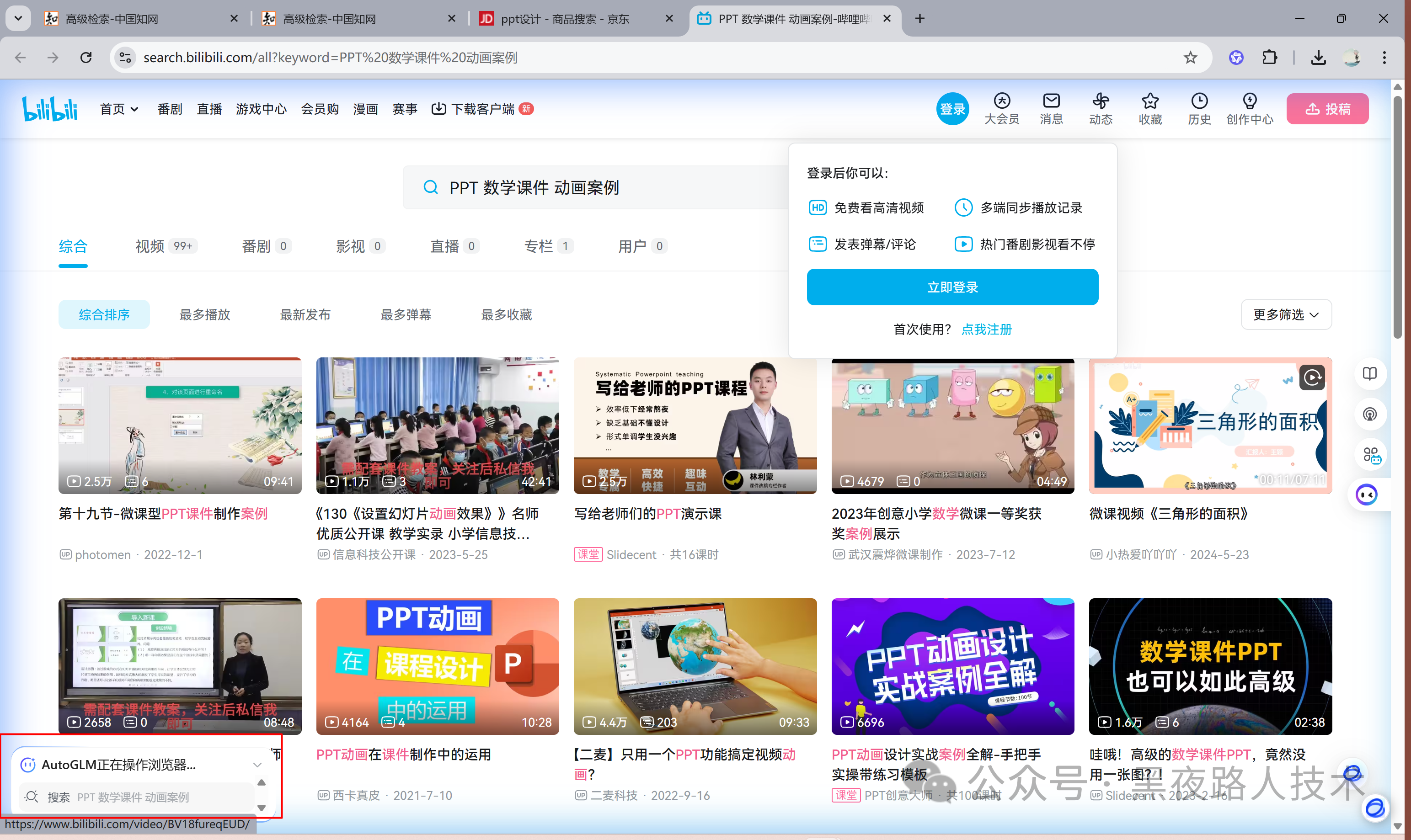Bookmark this page with star icon
This screenshot has width=1411, height=840.
tap(1190, 58)
